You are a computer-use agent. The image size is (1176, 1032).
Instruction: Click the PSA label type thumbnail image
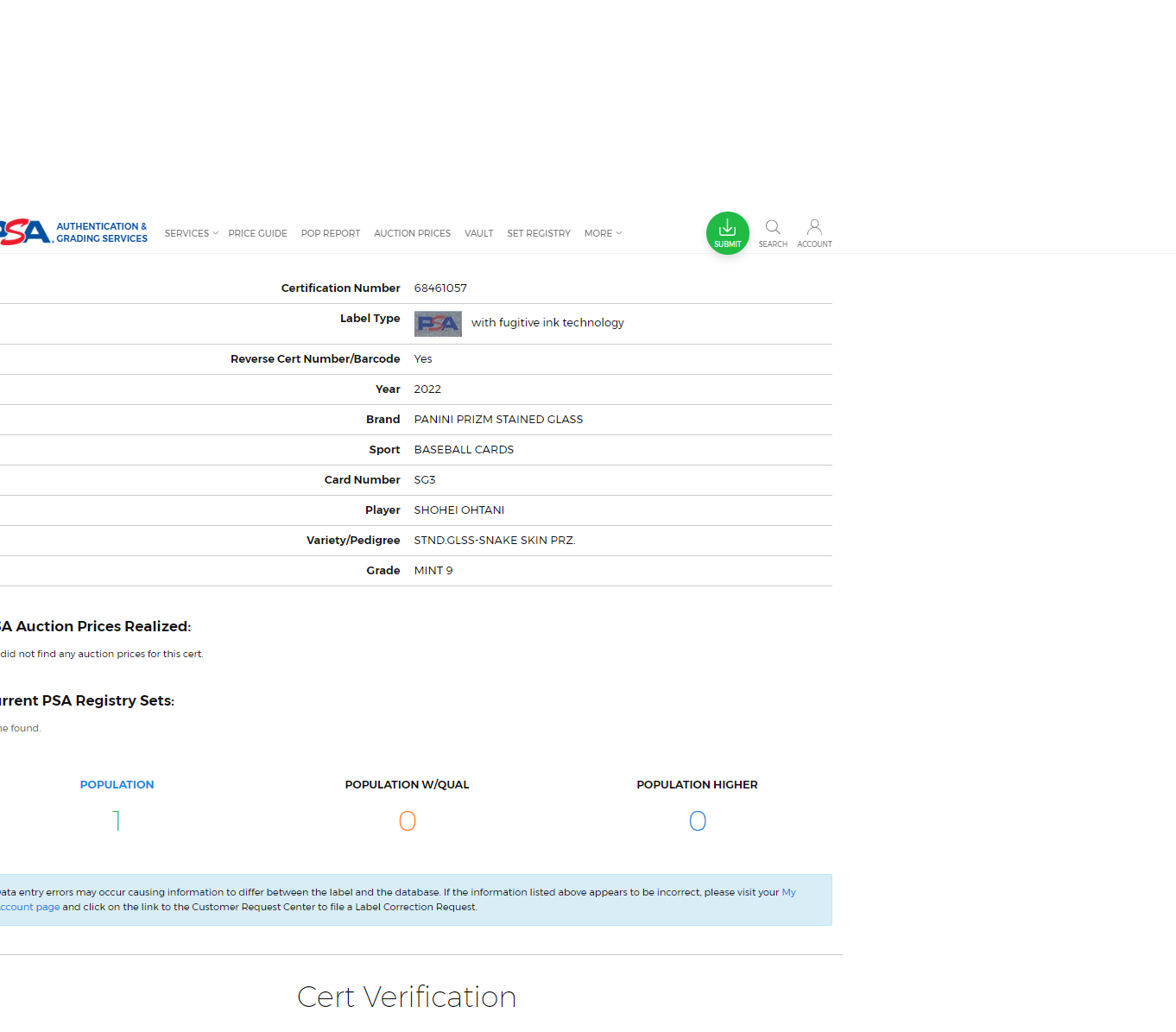point(438,323)
